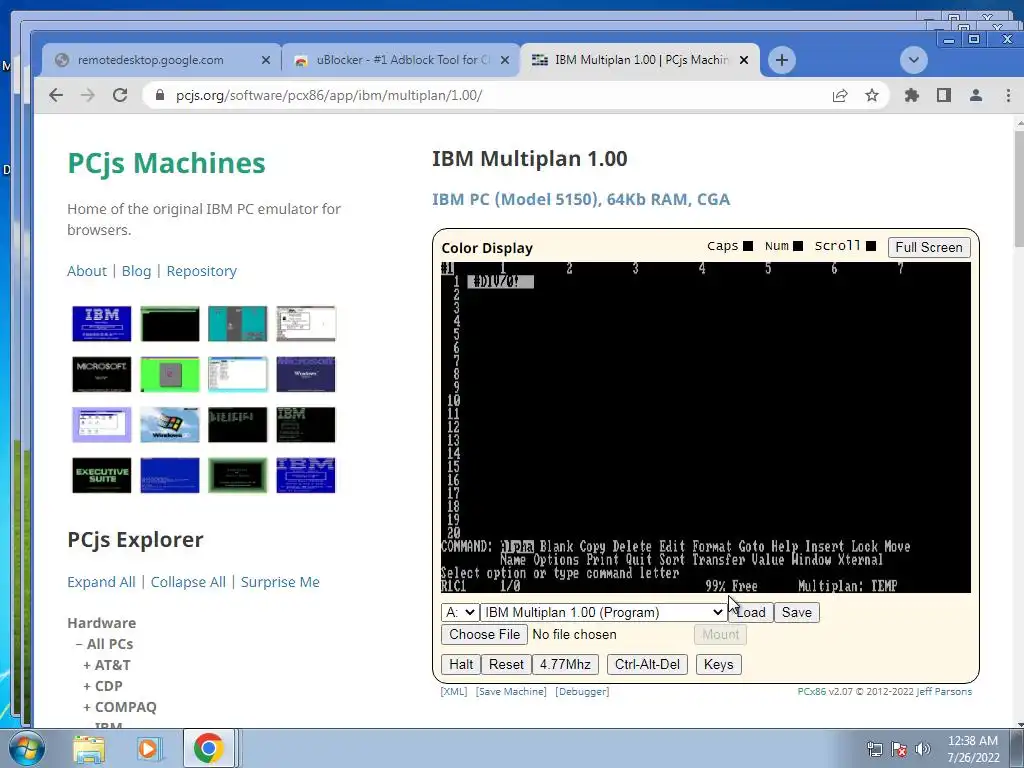The image size is (1024, 768).
Task: View site info via padlock icon
Action: point(160,95)
